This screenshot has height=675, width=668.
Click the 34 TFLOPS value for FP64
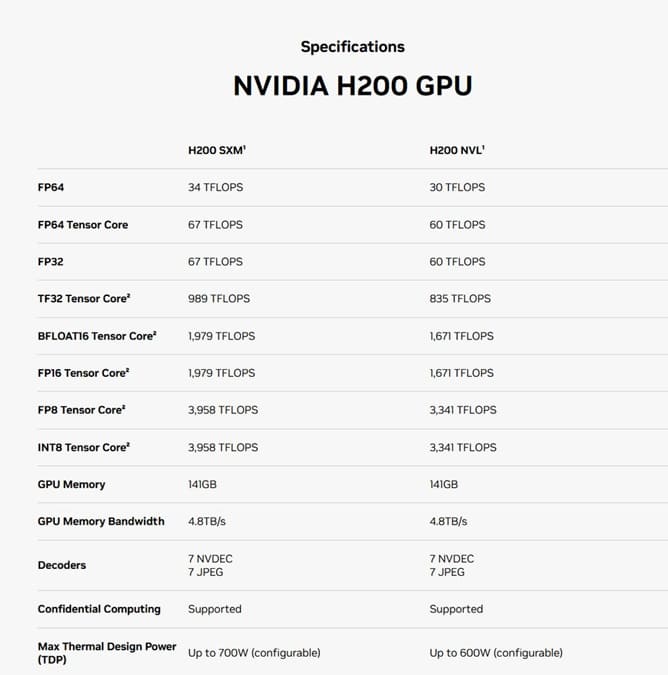(215, 187)
